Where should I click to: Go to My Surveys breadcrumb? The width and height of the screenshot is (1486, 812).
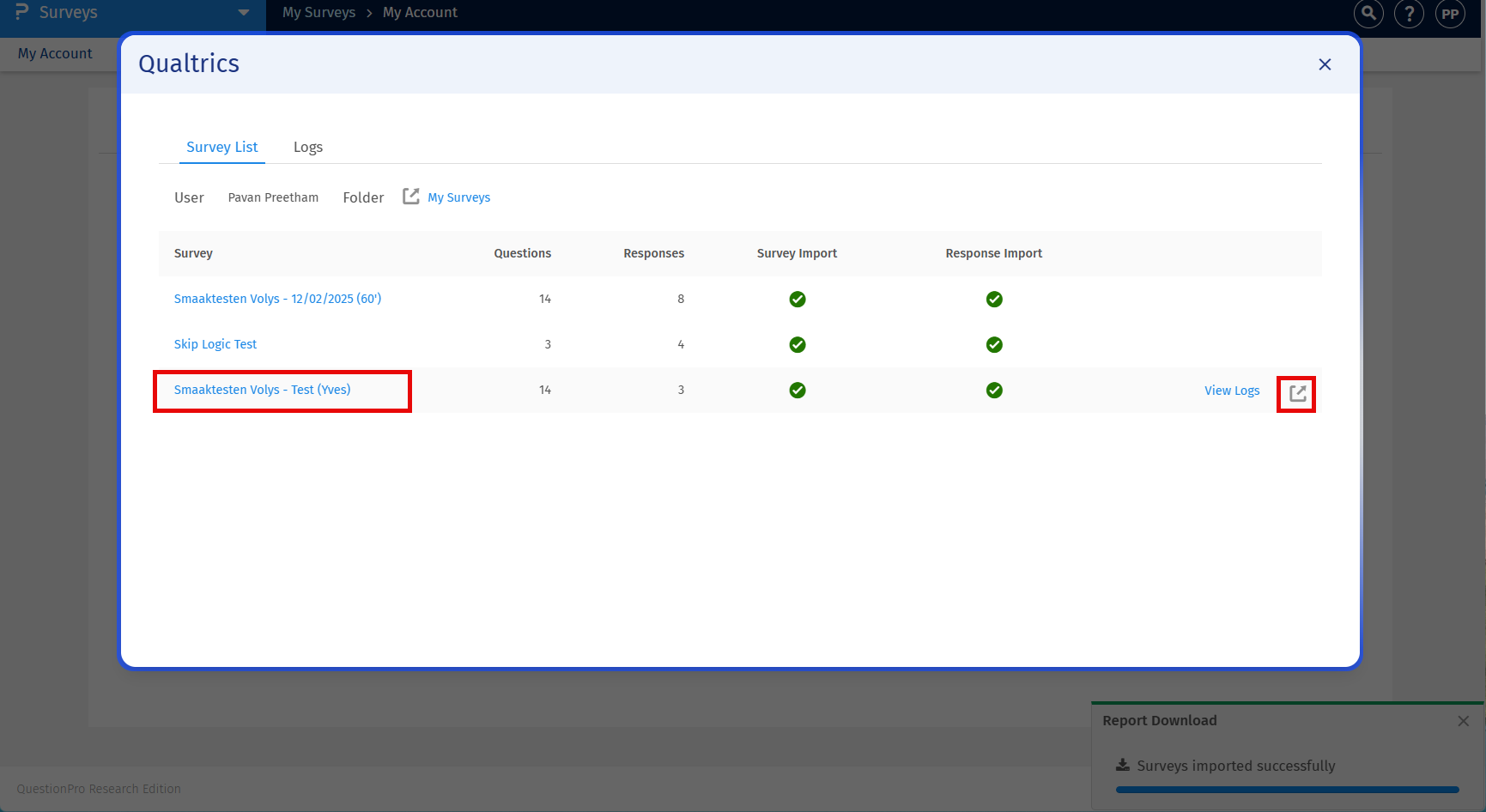pos(318,12)
